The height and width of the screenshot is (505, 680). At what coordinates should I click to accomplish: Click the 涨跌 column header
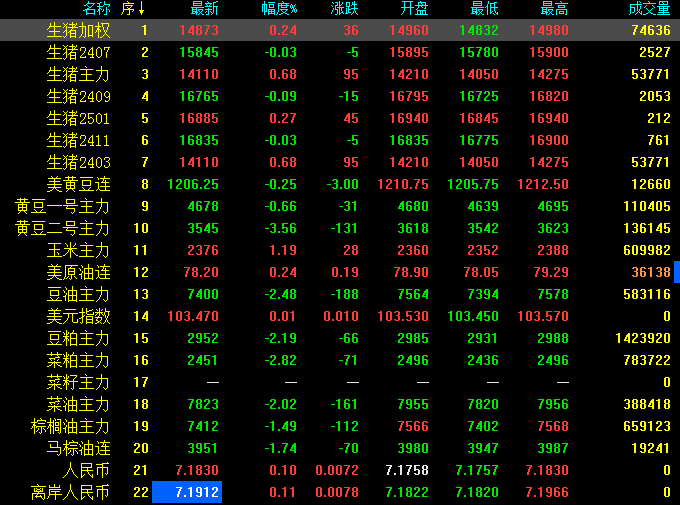pyautogui.click(x=344, y=8)
